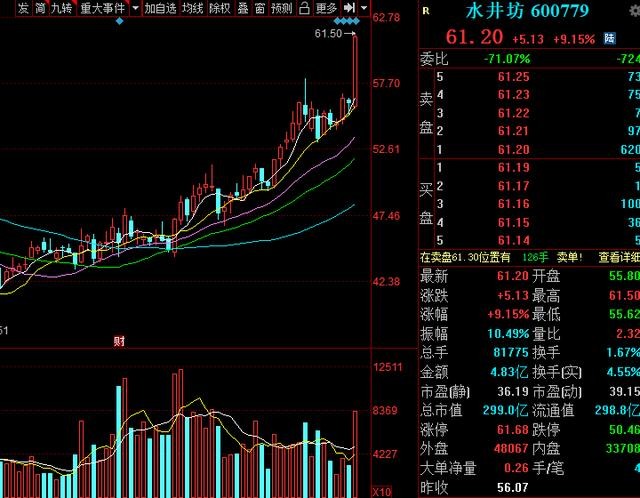Toggle the 均线 moving average display
This screenshot has width=640, height=498.
coord(192,8)
